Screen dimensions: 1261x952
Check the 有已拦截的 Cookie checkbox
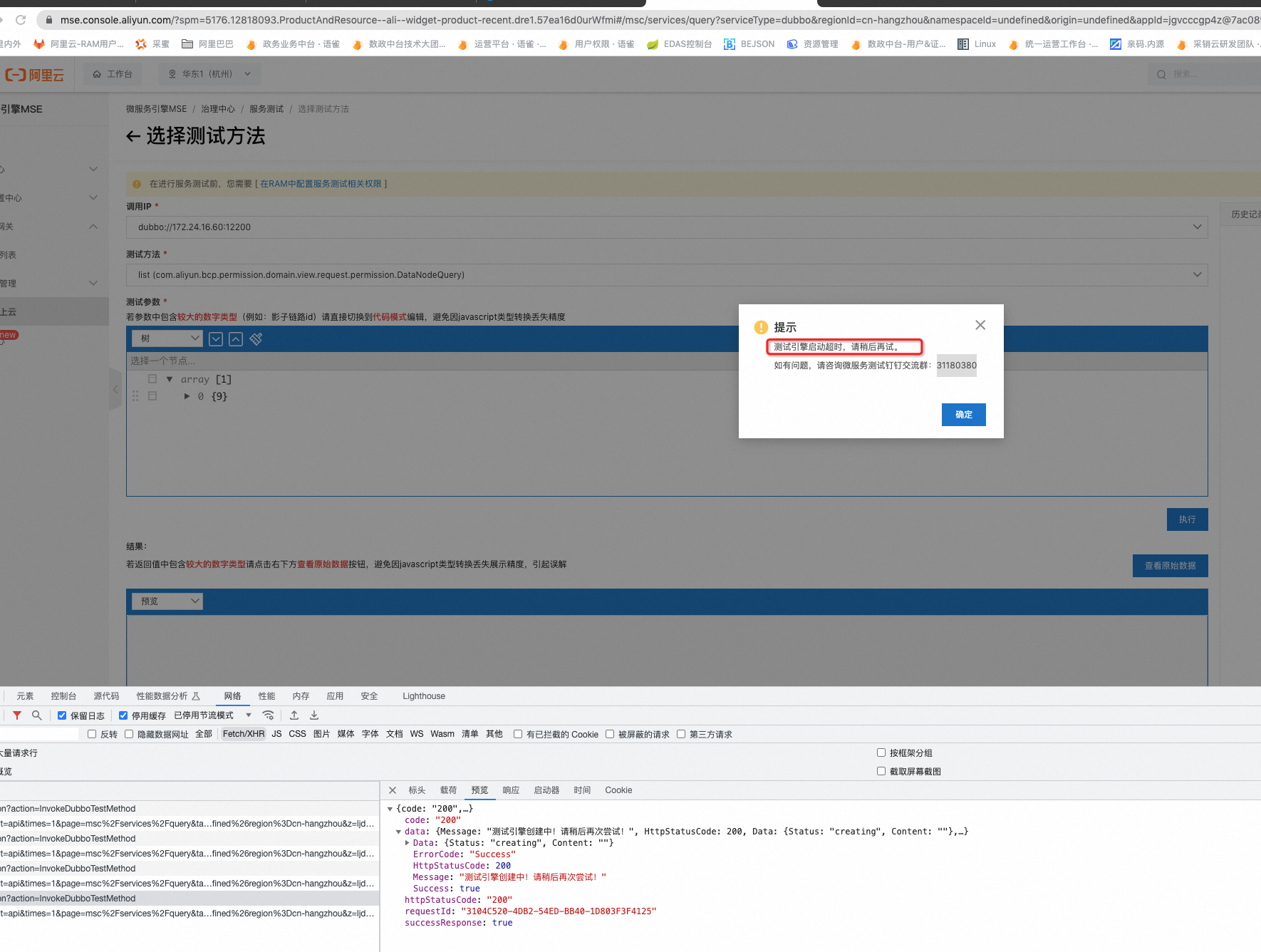coord(518,734)
